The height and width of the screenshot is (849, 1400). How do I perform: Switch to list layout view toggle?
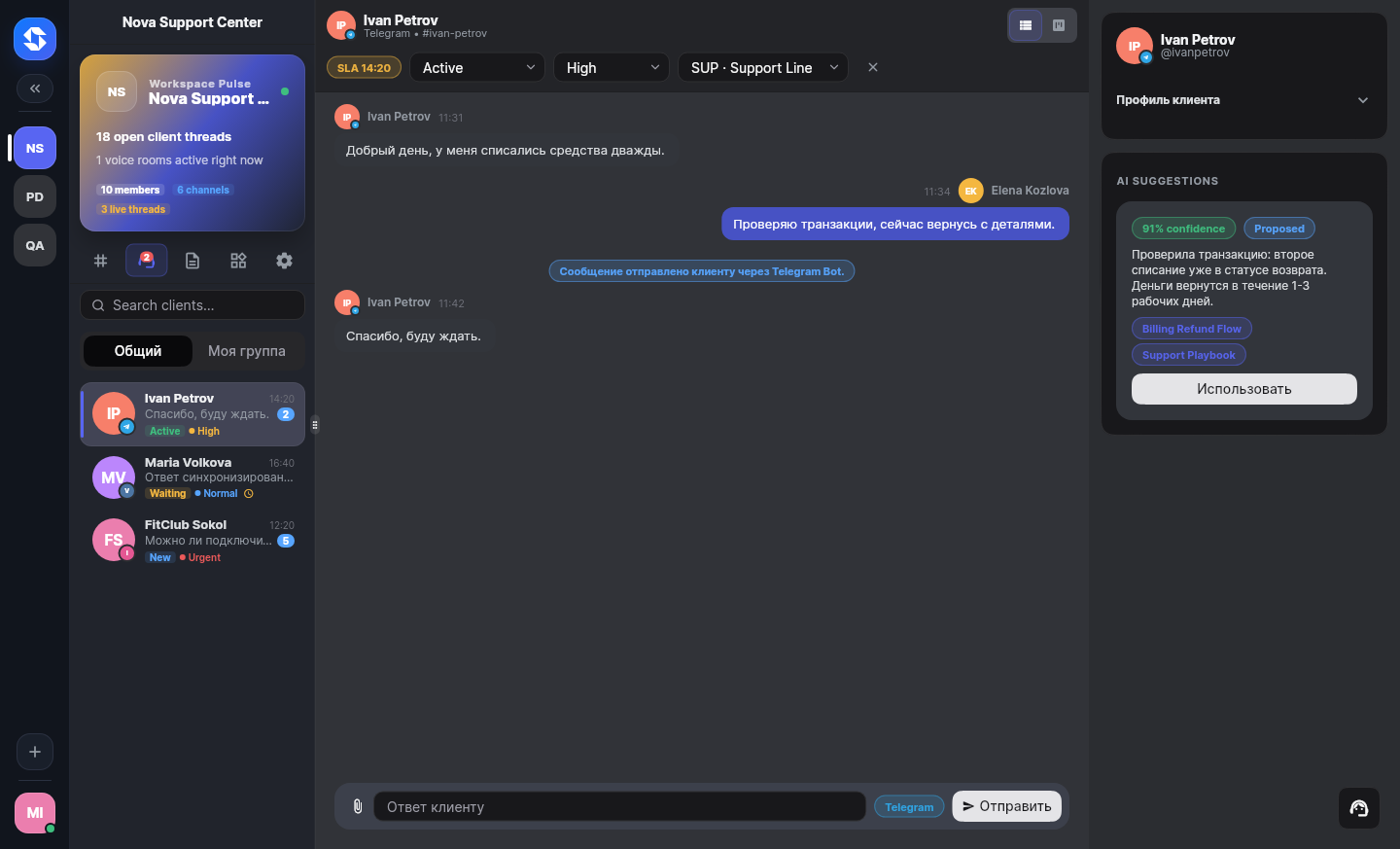pos(1026,25)
